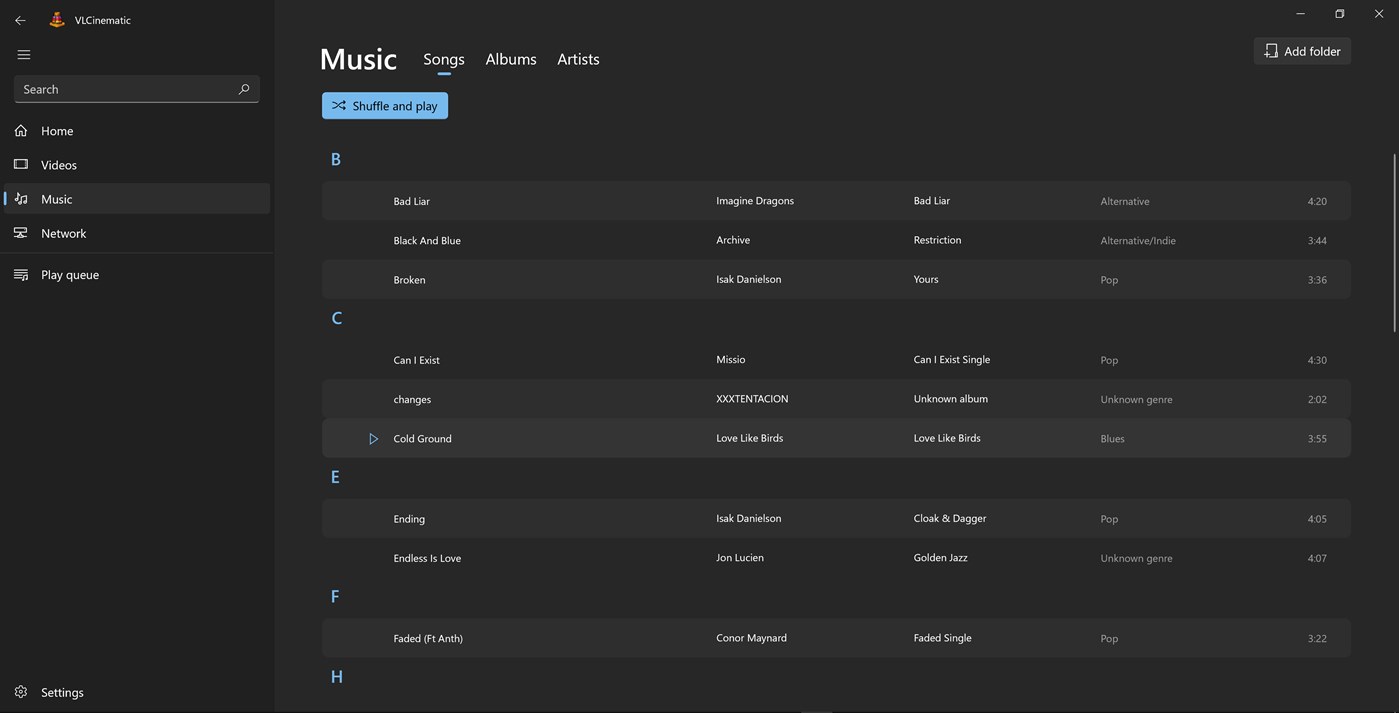Click the search magnifier icon
The height and width of the screenshot is (713, 1399).
244,89
